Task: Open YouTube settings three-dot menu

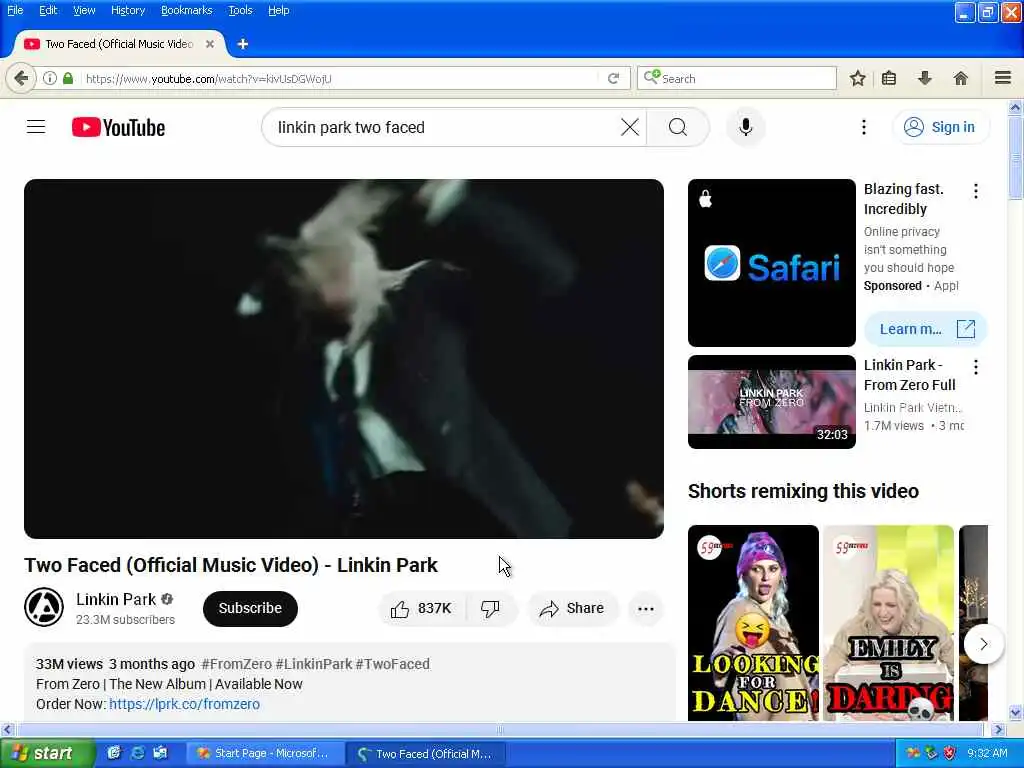Action: point(863,127)
